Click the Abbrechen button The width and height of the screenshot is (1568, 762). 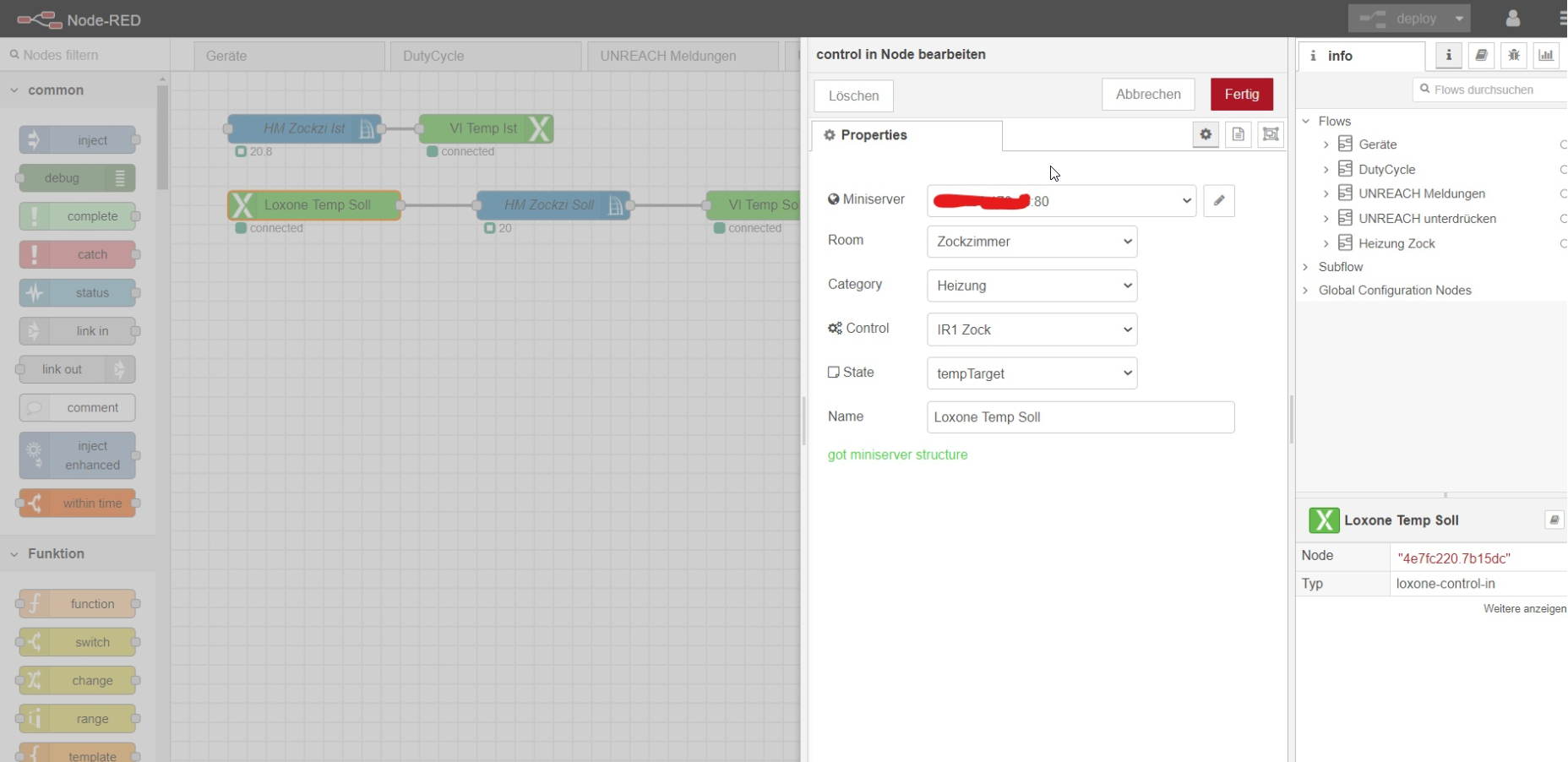point(1148,94)
